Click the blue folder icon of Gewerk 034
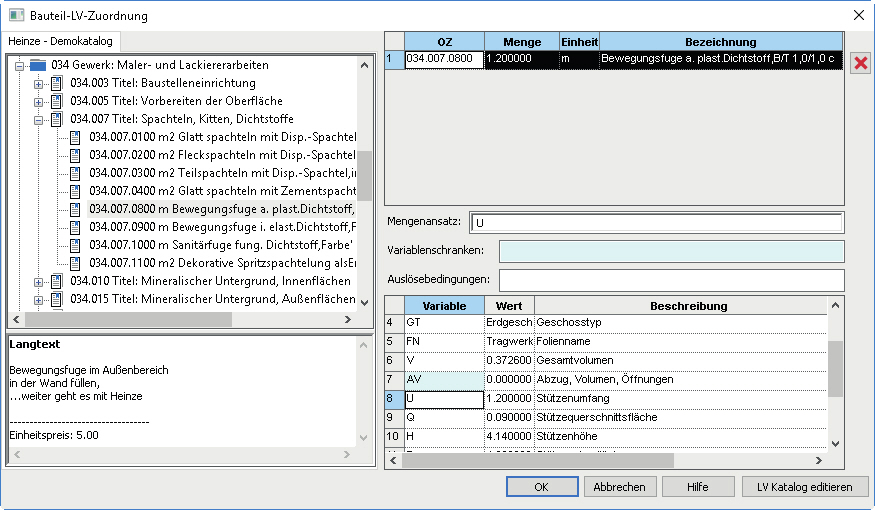Image resolution: width=875 pixels, height=510 pixels. click(38, 65)
